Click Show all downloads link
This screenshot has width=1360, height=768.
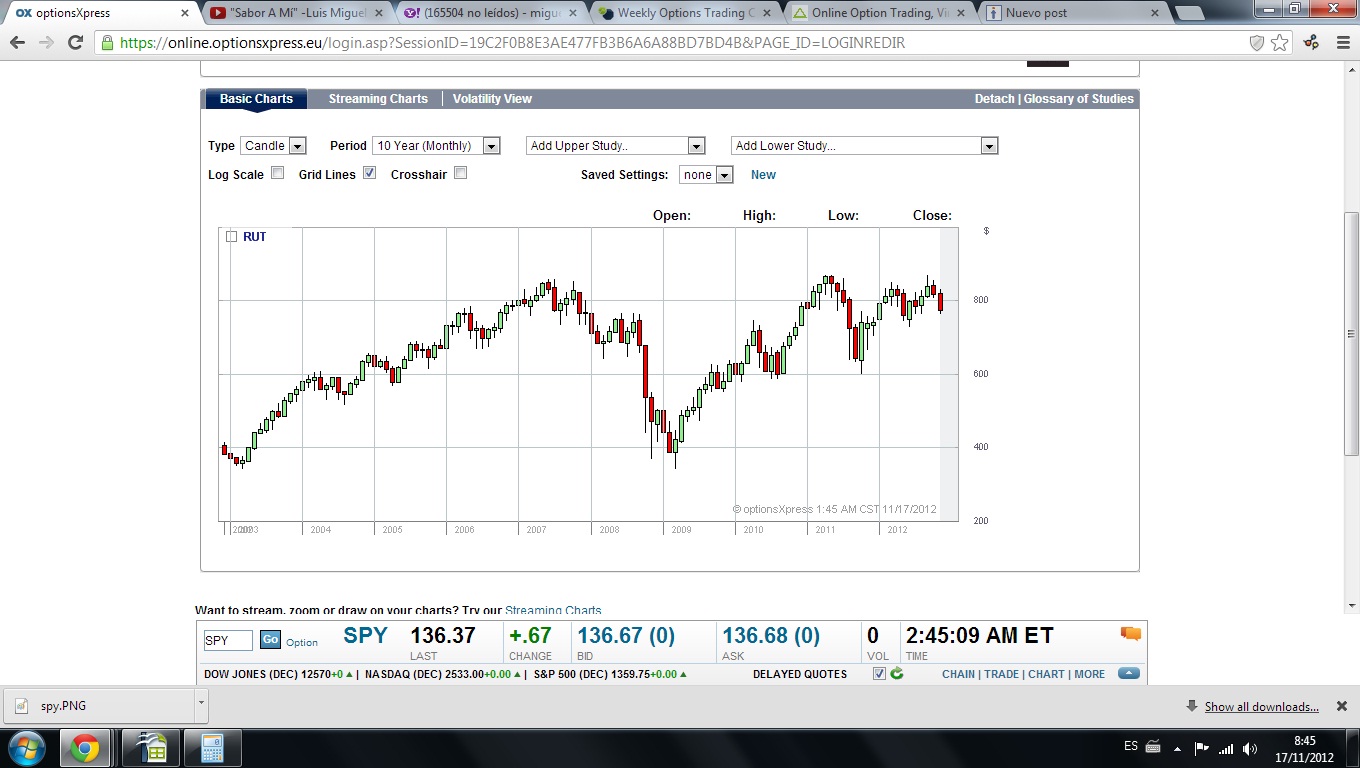point(1261,706)
